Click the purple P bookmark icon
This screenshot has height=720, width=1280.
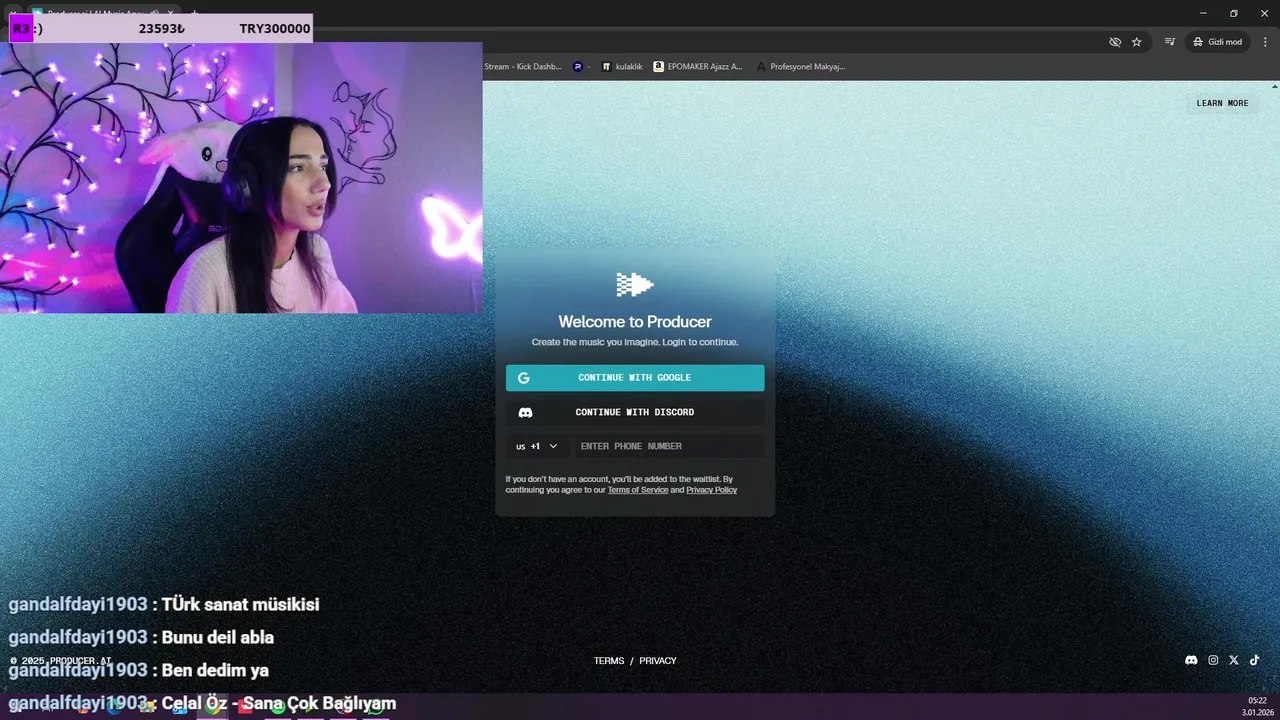click(578, 66)
